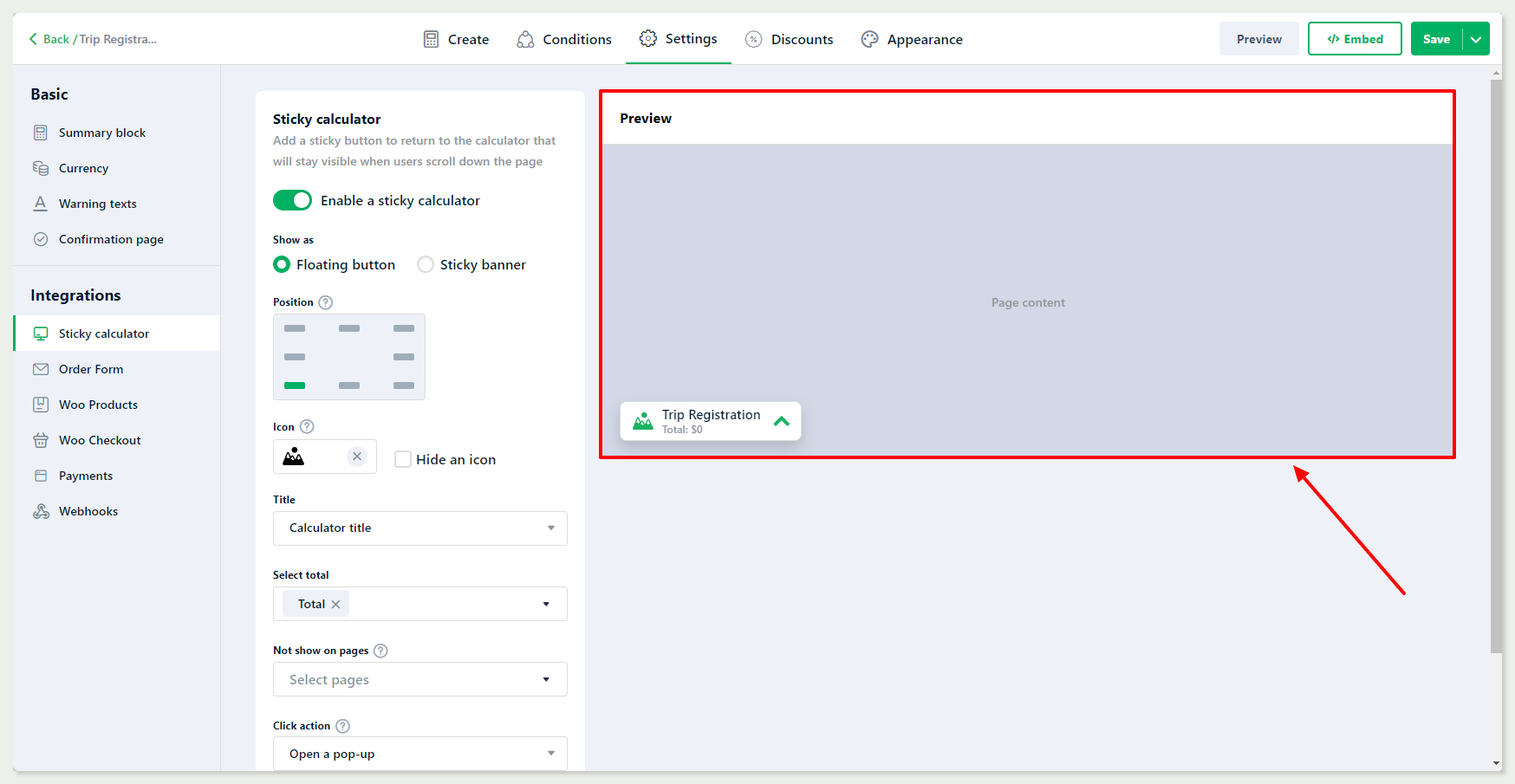
Task: Open the Appearance tab
Action: click(912, 39)
